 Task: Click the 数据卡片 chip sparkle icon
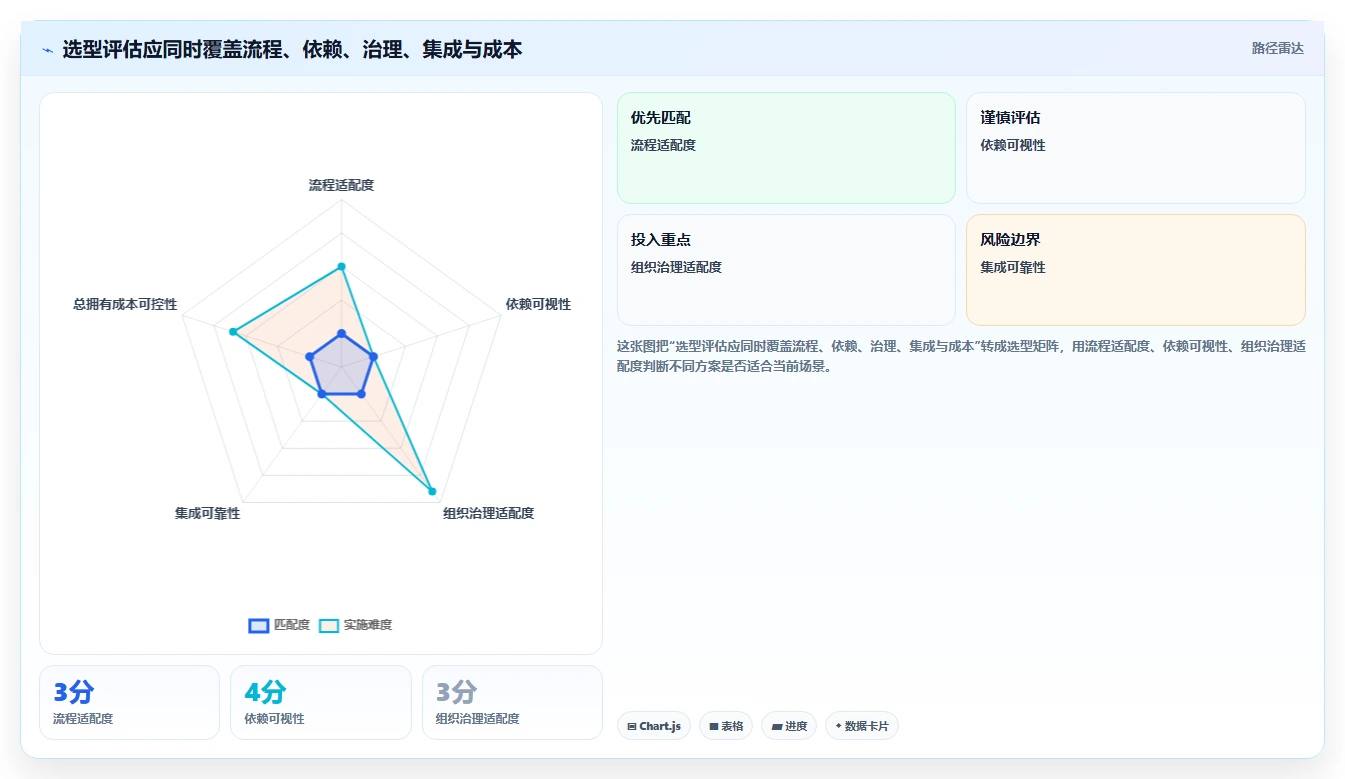838,726
